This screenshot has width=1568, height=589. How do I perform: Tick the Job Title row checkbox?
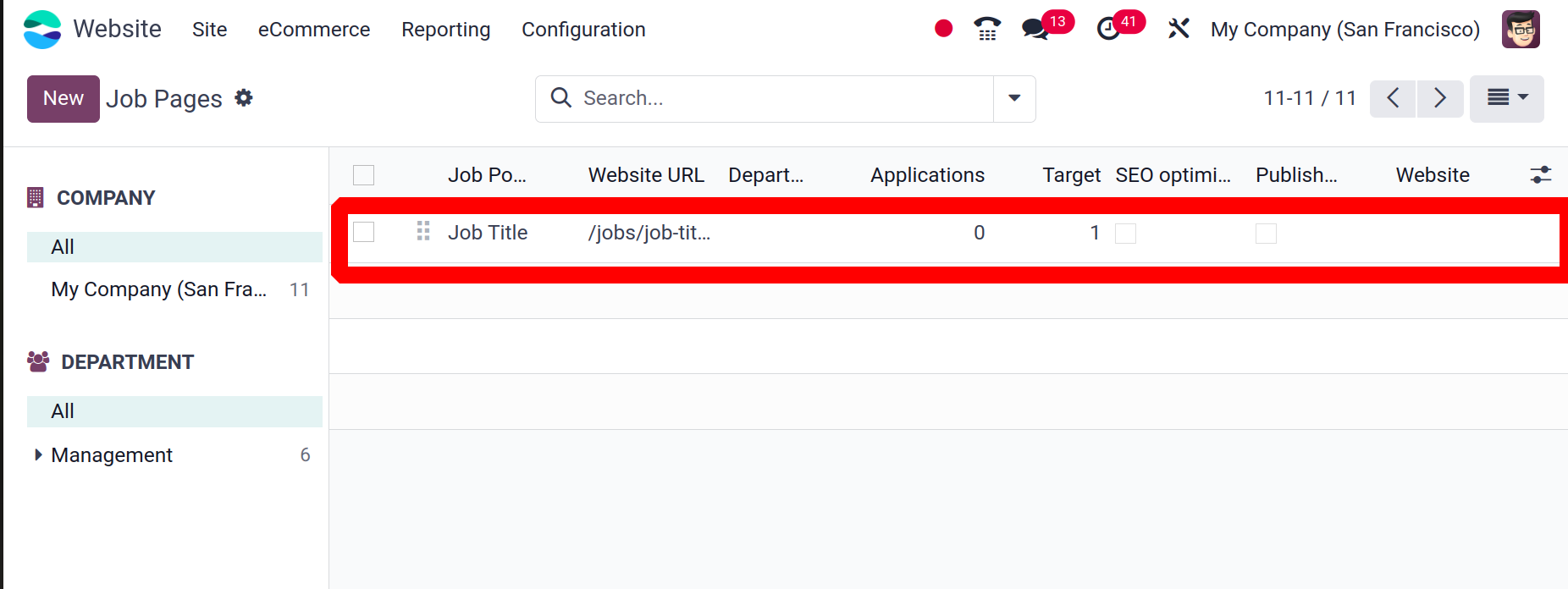[x=363, y=231]
